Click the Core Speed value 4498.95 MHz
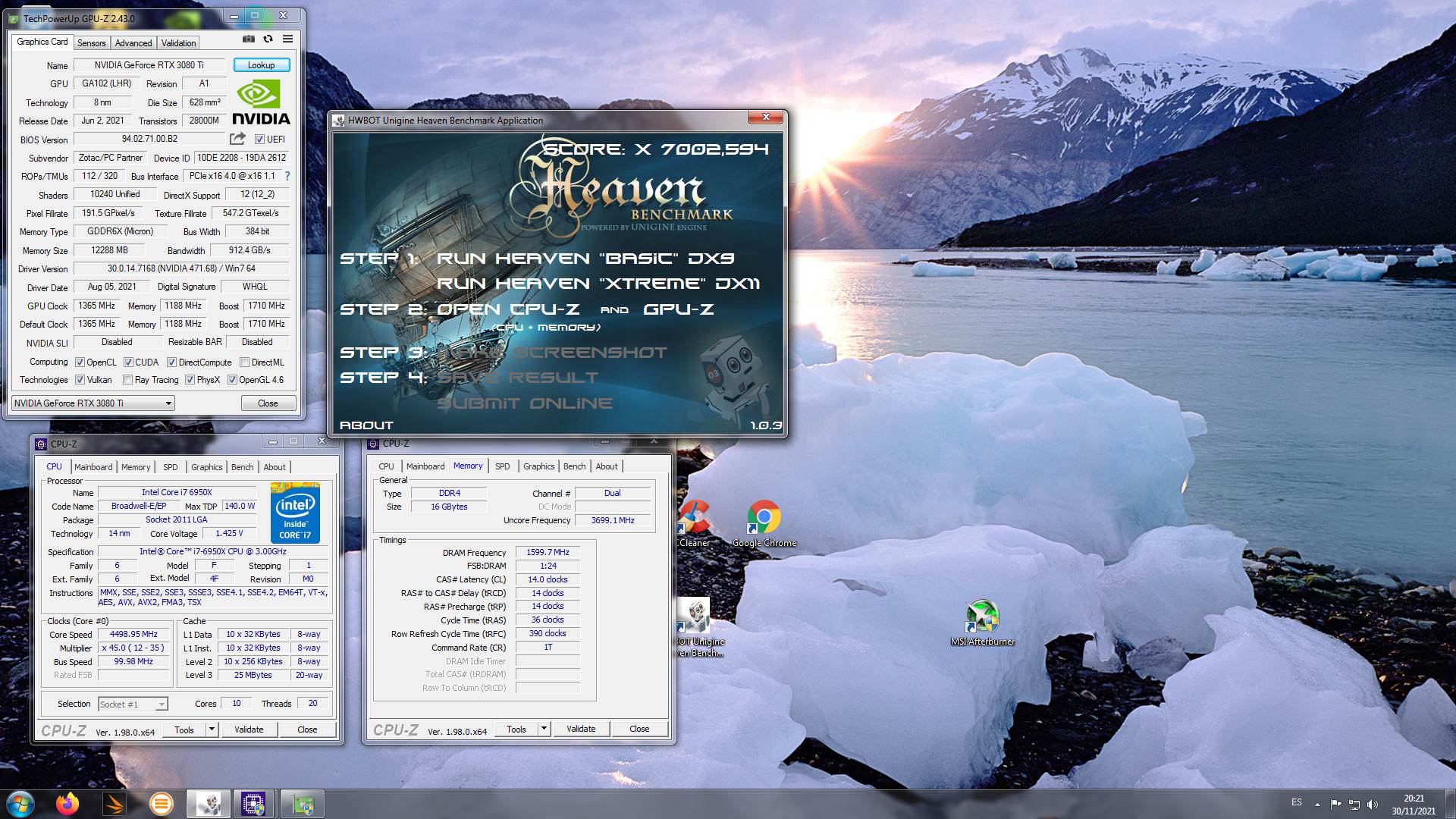The width and height of the screenshot is (1456, 819). (x=133, y=635)
